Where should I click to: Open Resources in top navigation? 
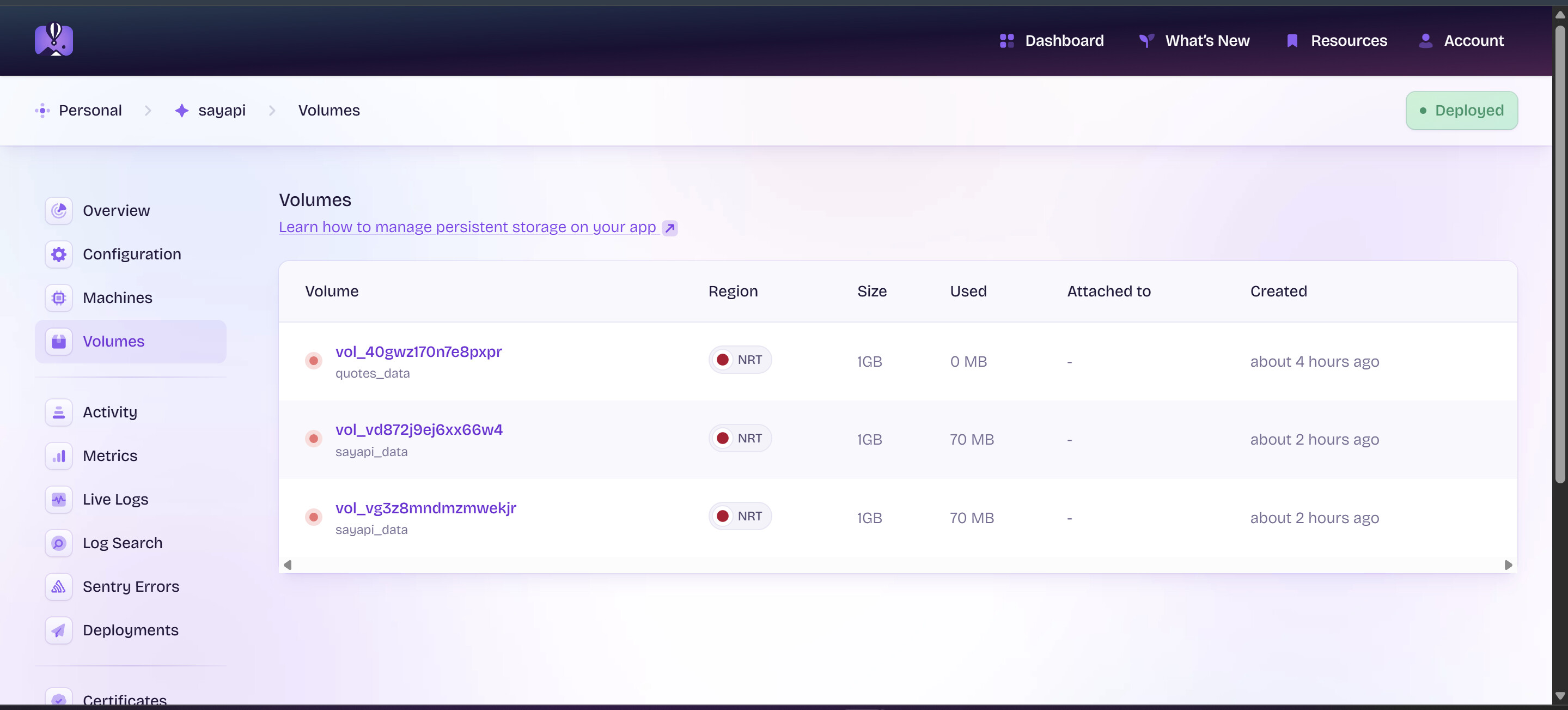point(1337,41)
